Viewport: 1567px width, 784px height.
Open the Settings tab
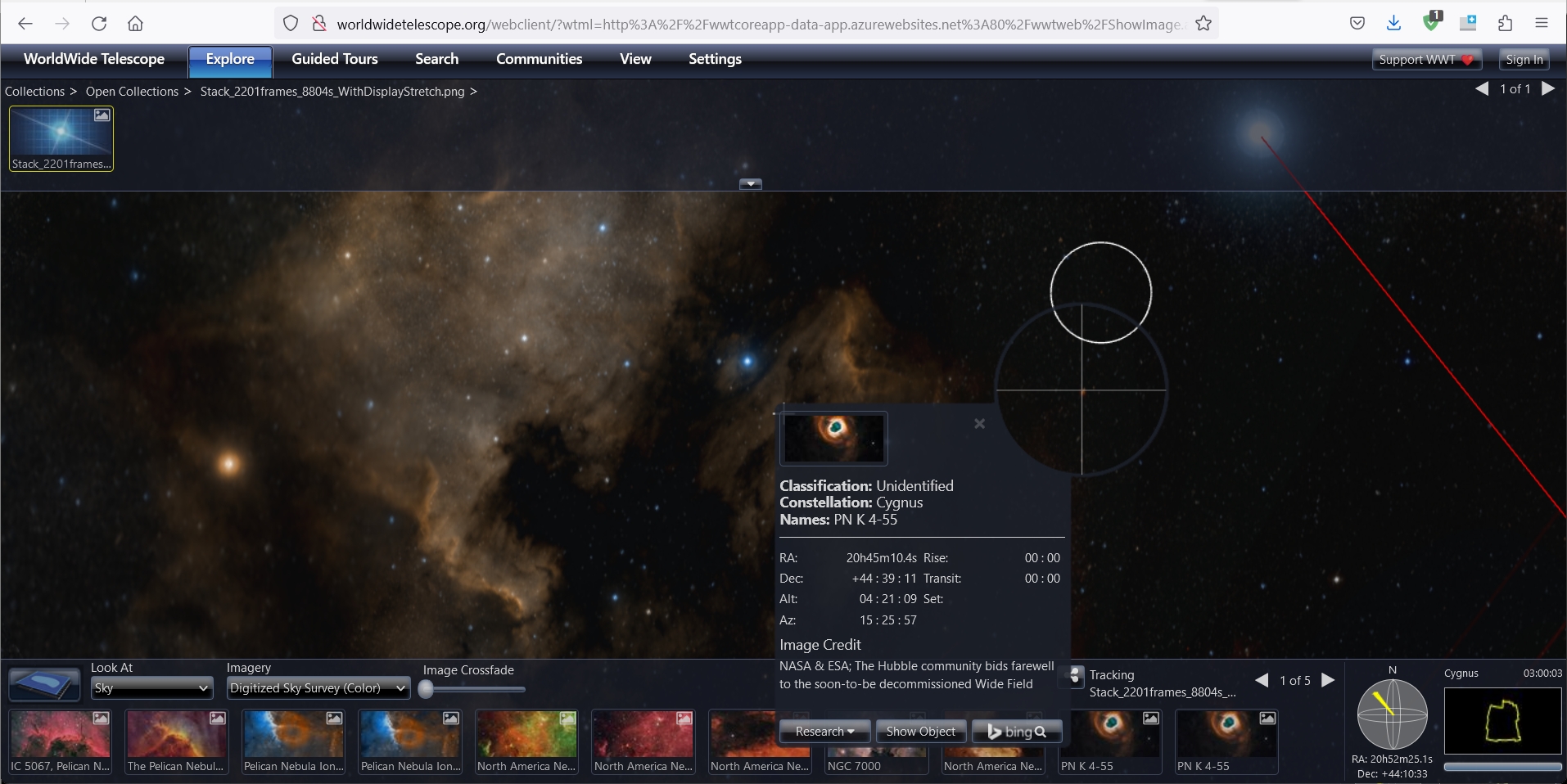pyautogui.click(x=715, y=59)
